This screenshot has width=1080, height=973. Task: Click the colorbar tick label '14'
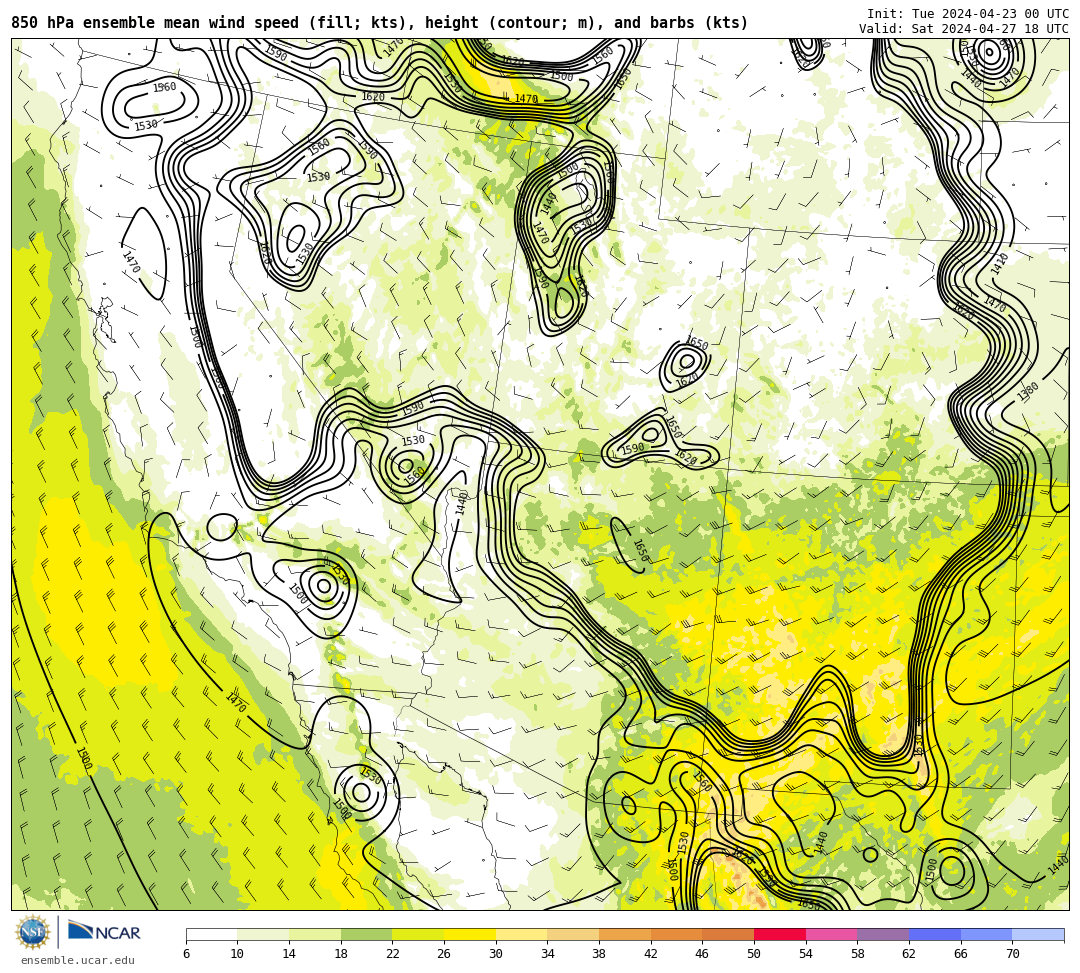point(289,954)
